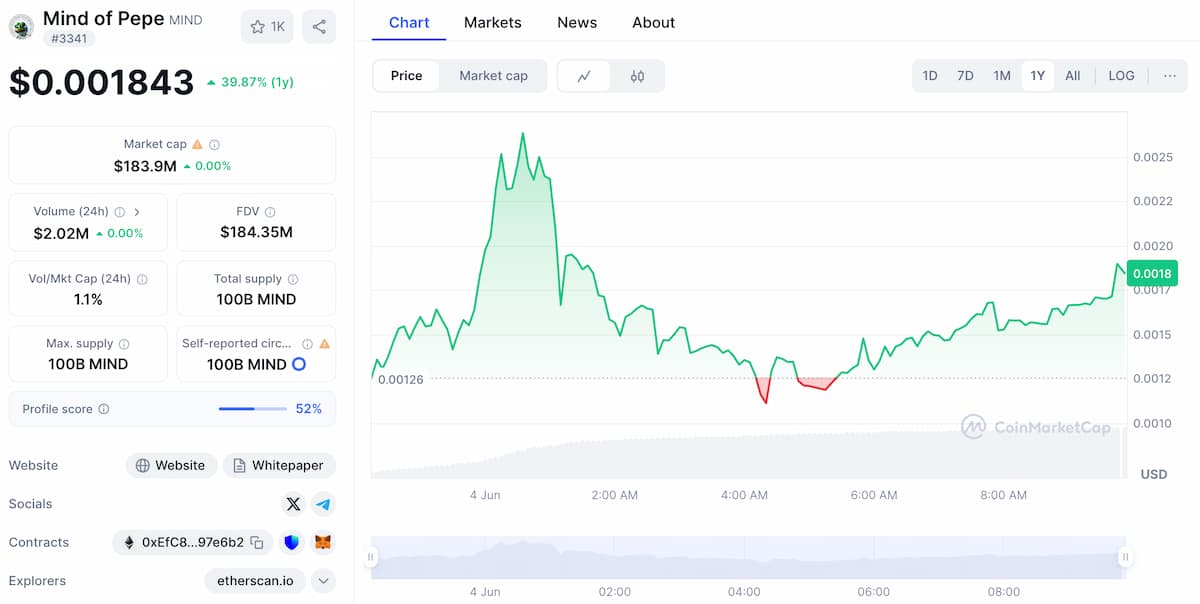This screenshot has width=1200, height=604.
Task: Show Market cap info tooltip icon
Action: pos(215,144)
